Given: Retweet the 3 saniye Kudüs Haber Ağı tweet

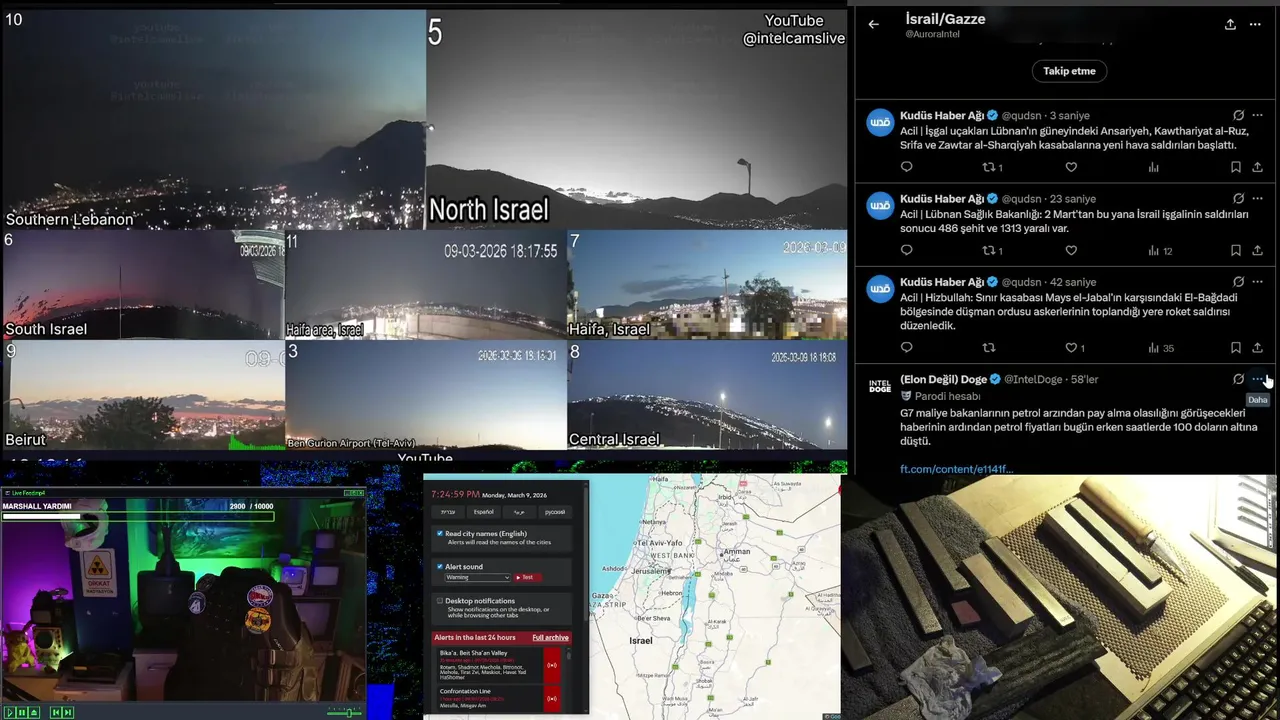Looking at the screenshot, I should [x=989, y=167].
